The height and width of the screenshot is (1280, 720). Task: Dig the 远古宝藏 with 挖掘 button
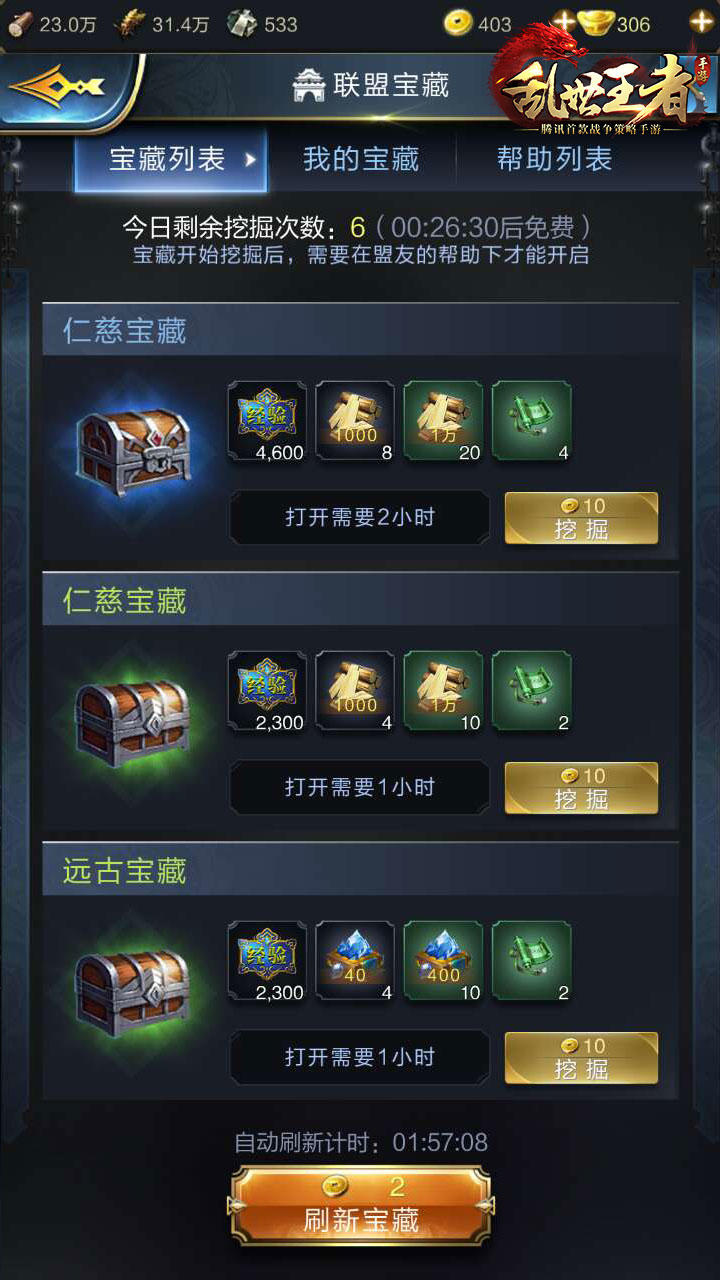(x=581, y=1058)
